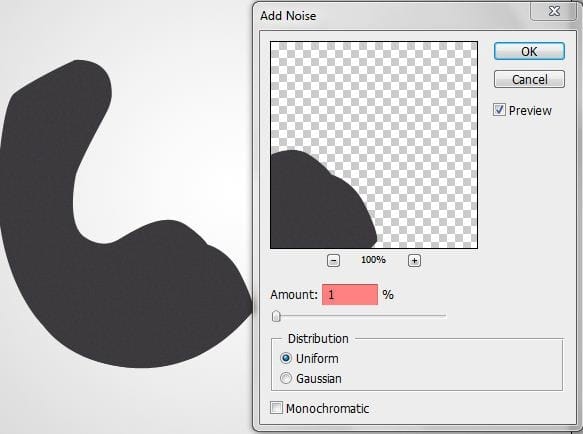Click the Add Noise dialog title bar
Screen dimensions: 583x434
(x=390, y=16)
